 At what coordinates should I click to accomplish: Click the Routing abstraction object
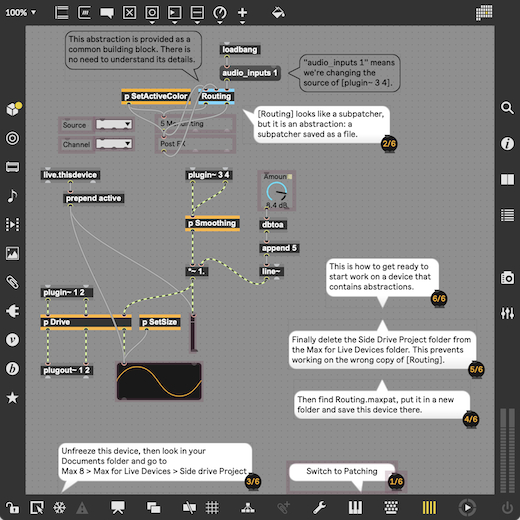click(216, 96)
